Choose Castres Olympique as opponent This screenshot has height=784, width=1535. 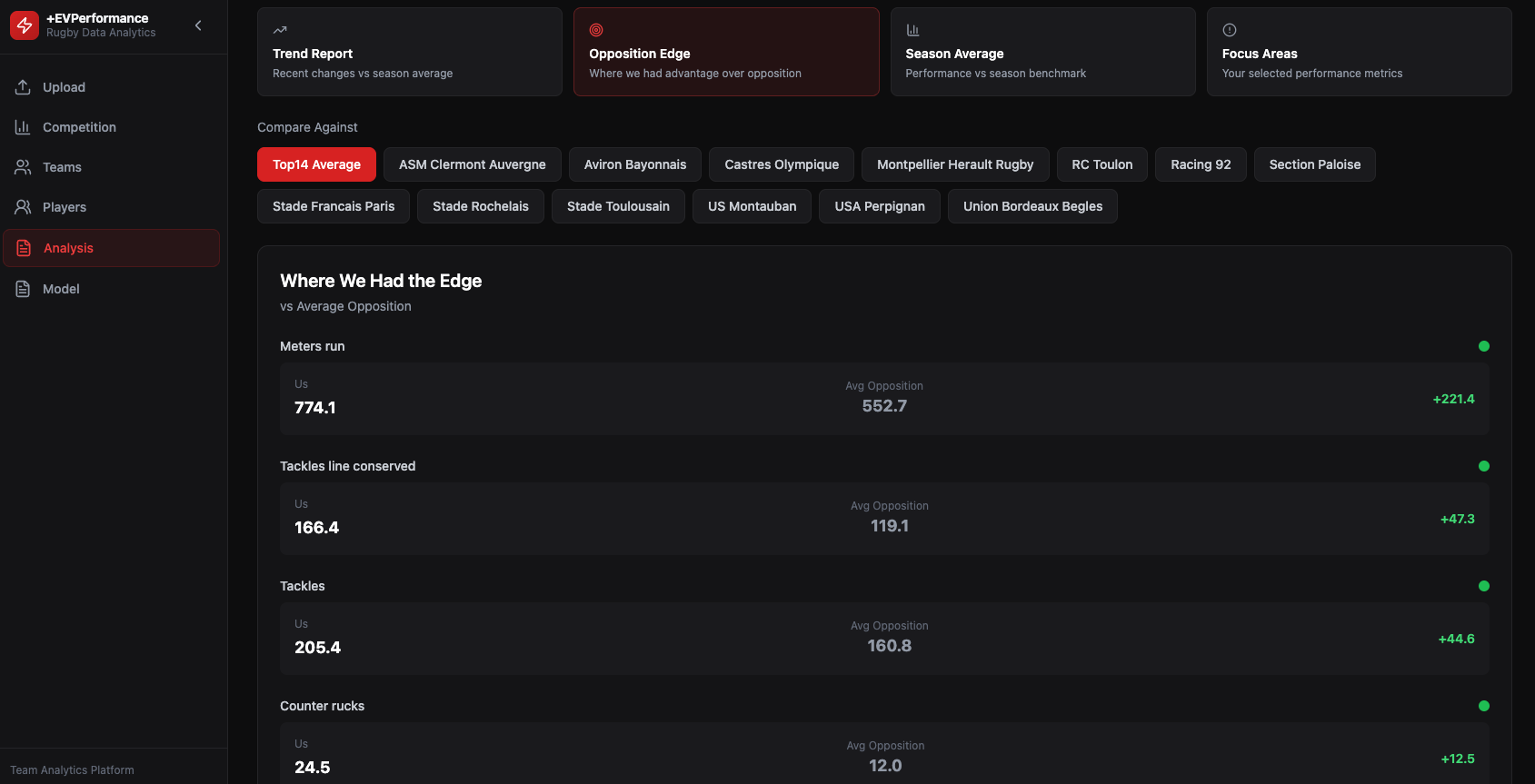(782, 164)
